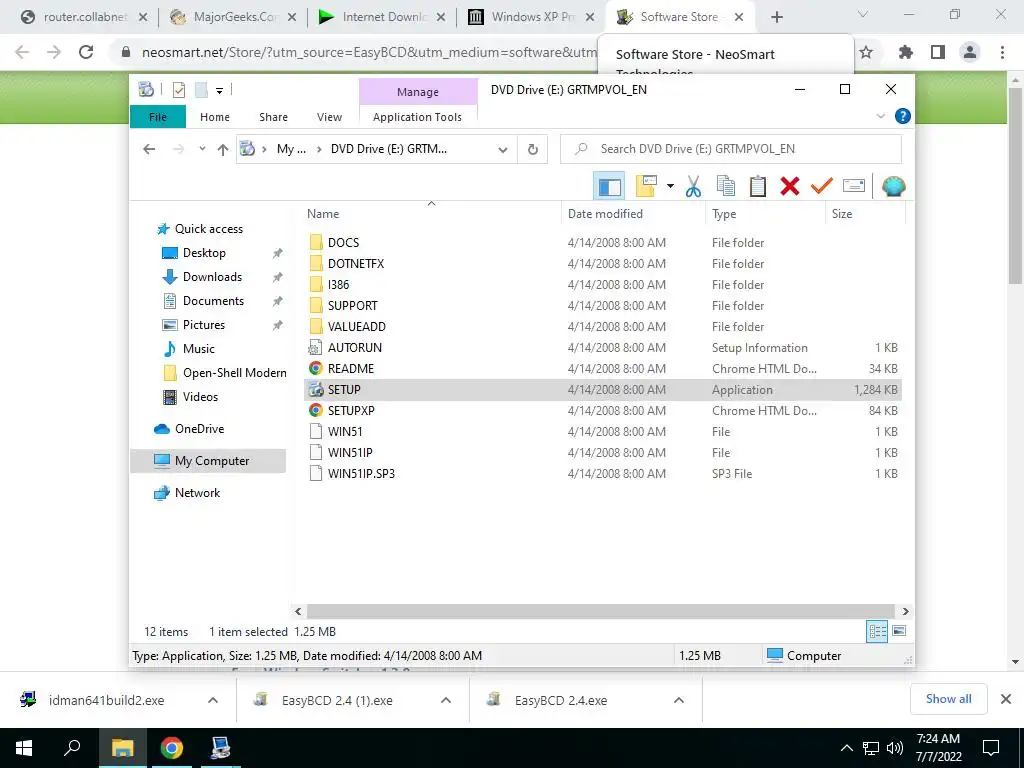Sort by the Size column header
The image size is (1024, 768).
point(865,214)
